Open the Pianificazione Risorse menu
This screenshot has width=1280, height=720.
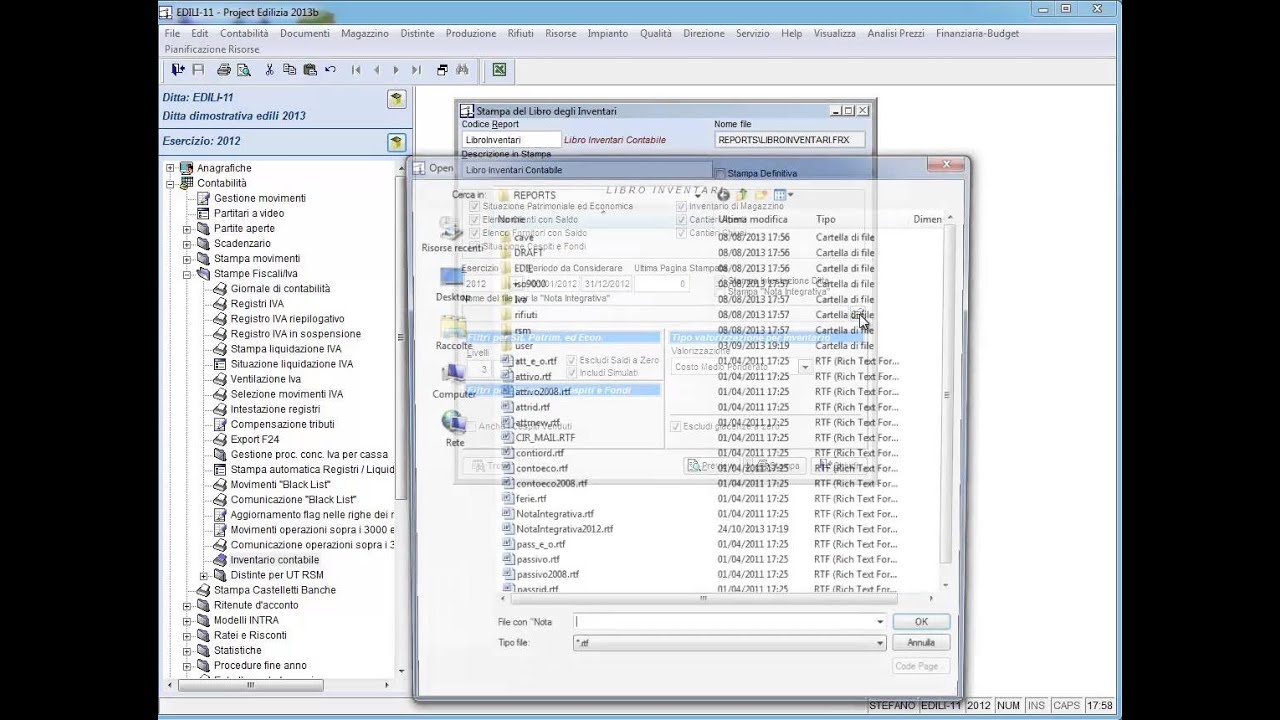(212, 49)
